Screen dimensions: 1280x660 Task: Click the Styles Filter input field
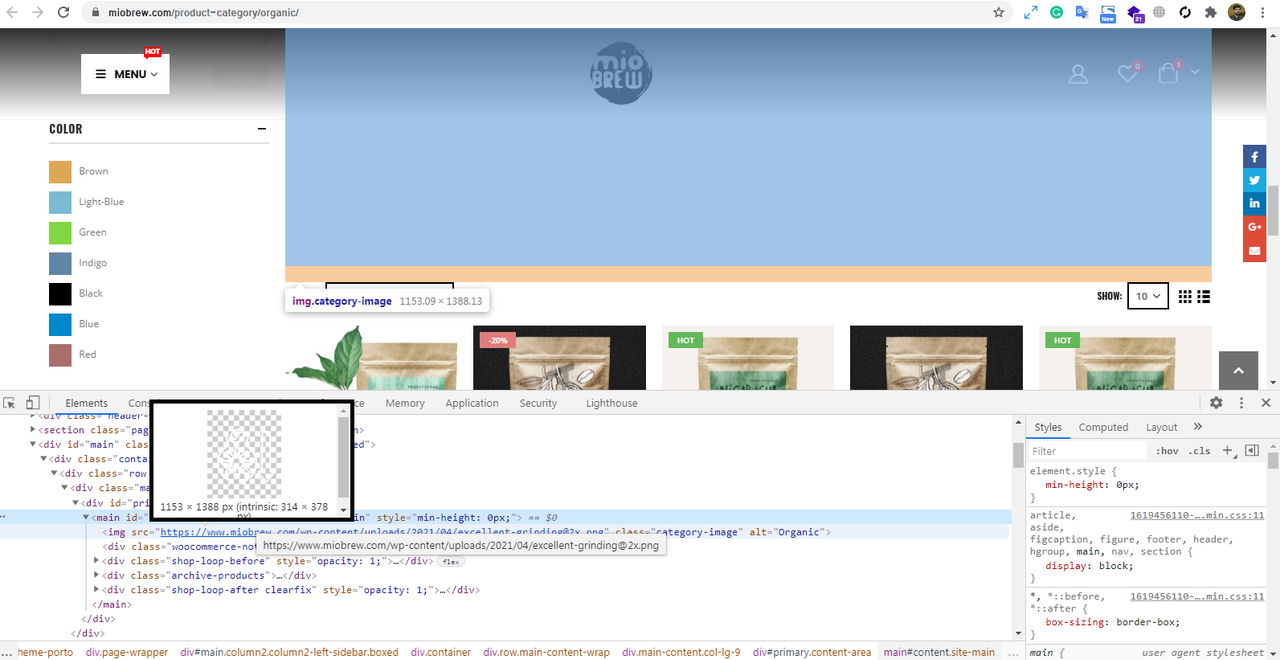coord(1087,451)
